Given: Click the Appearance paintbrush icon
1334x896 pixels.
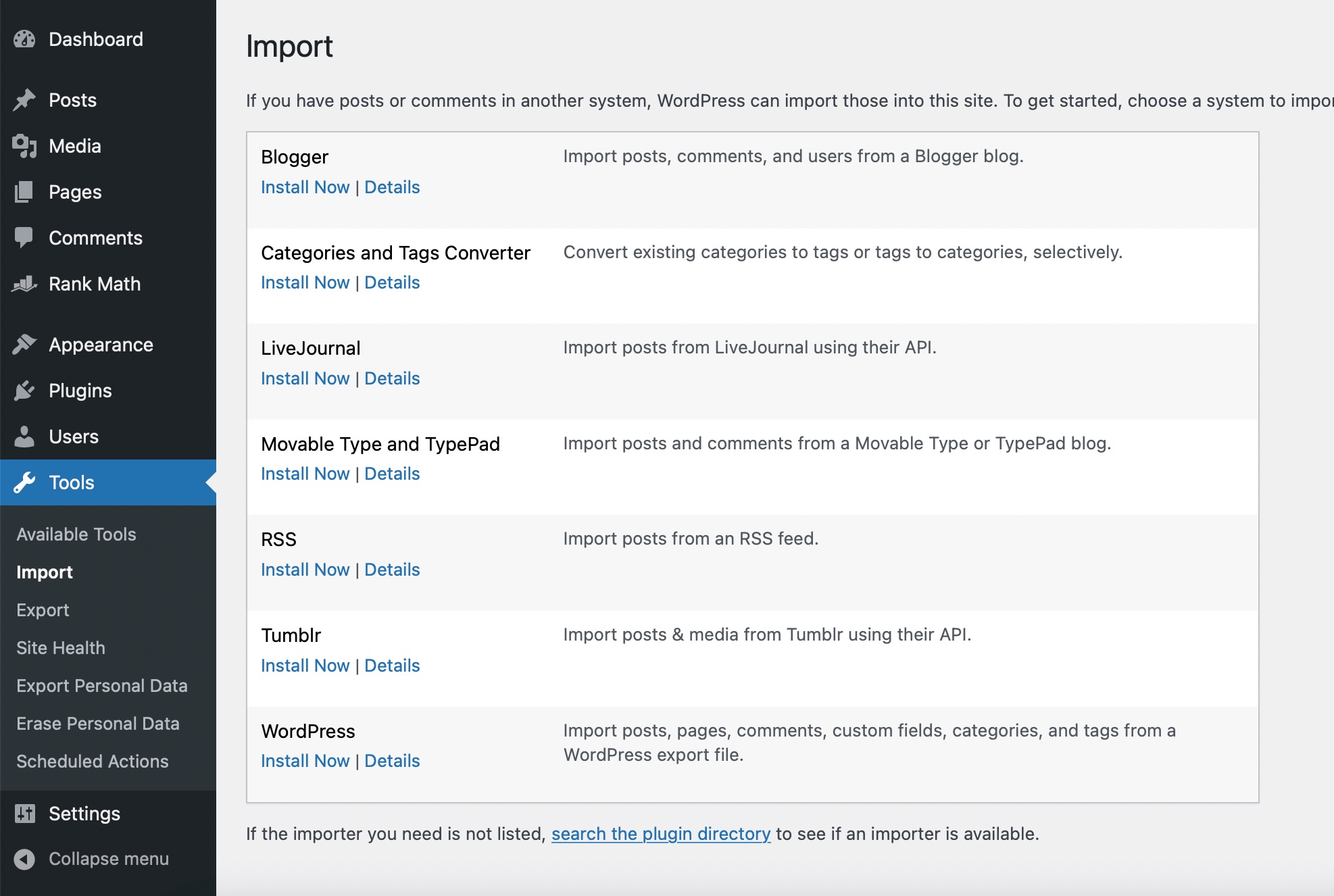Looking at the screenshot, I should [x=24, y=345].
